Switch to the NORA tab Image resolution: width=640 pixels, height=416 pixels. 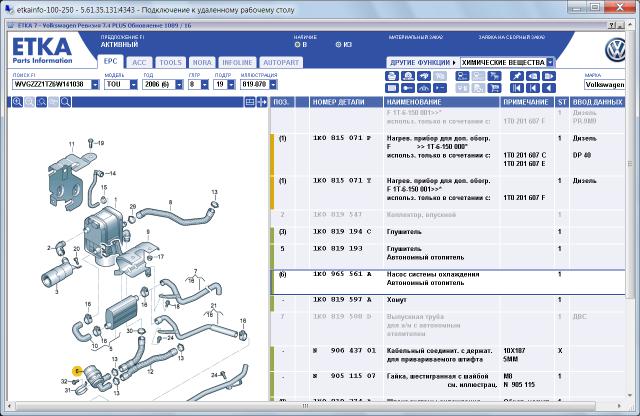coord(202,62)
